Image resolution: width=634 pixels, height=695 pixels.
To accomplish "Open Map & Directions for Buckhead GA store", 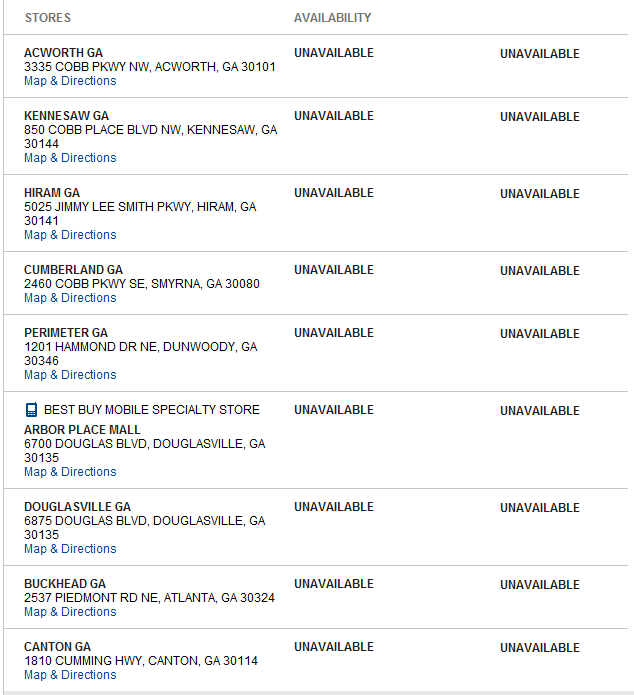I will [70, 612].
